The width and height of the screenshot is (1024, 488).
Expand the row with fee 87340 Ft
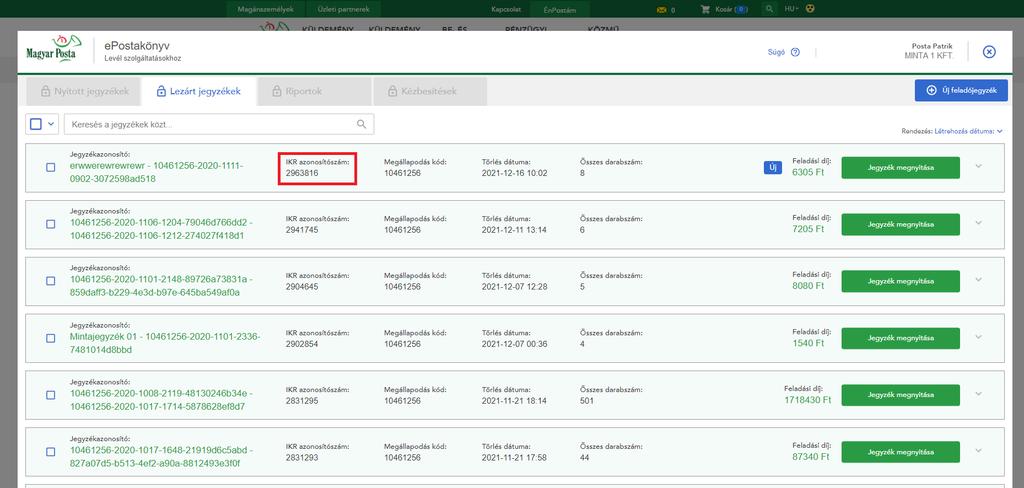[x=978, y=451]
